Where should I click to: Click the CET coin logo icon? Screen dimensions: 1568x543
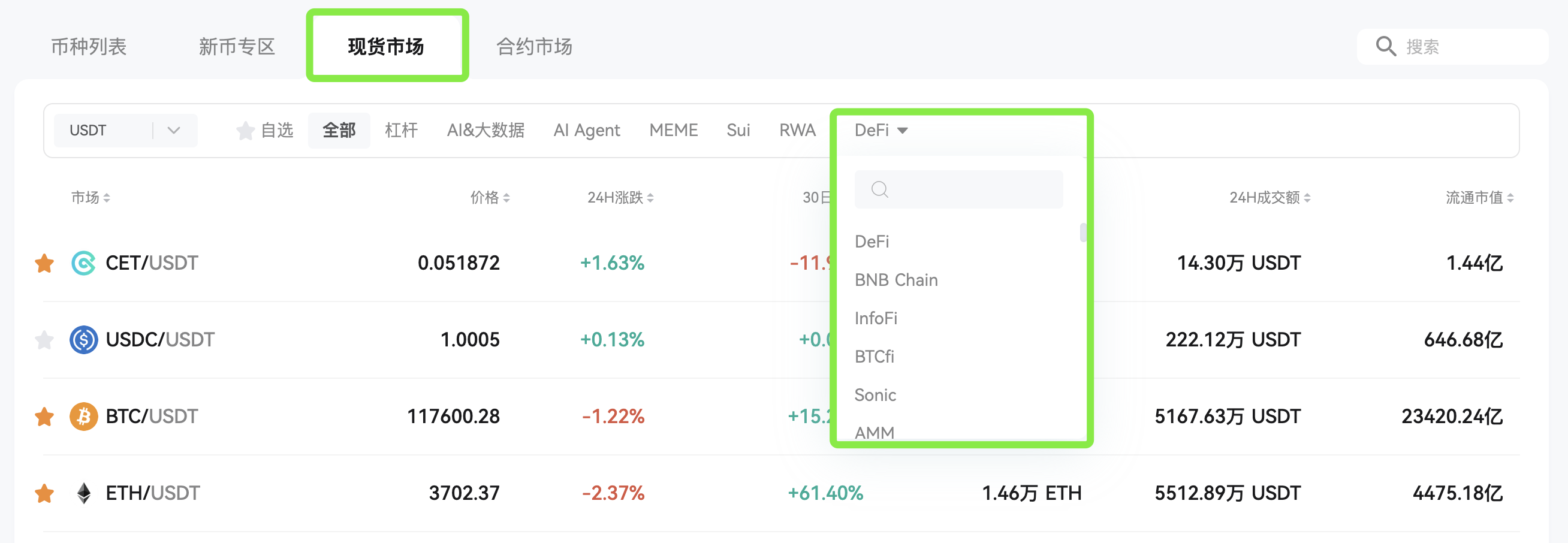click(x=83, y=263)
